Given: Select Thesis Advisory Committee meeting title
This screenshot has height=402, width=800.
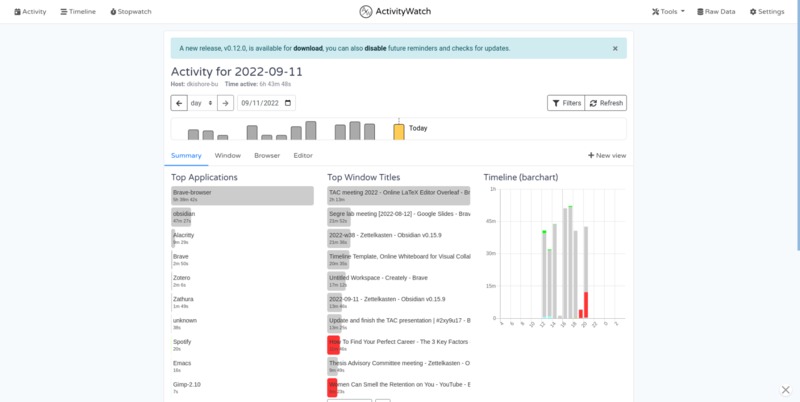Looking at the screenshot, I should coord(398,367).
